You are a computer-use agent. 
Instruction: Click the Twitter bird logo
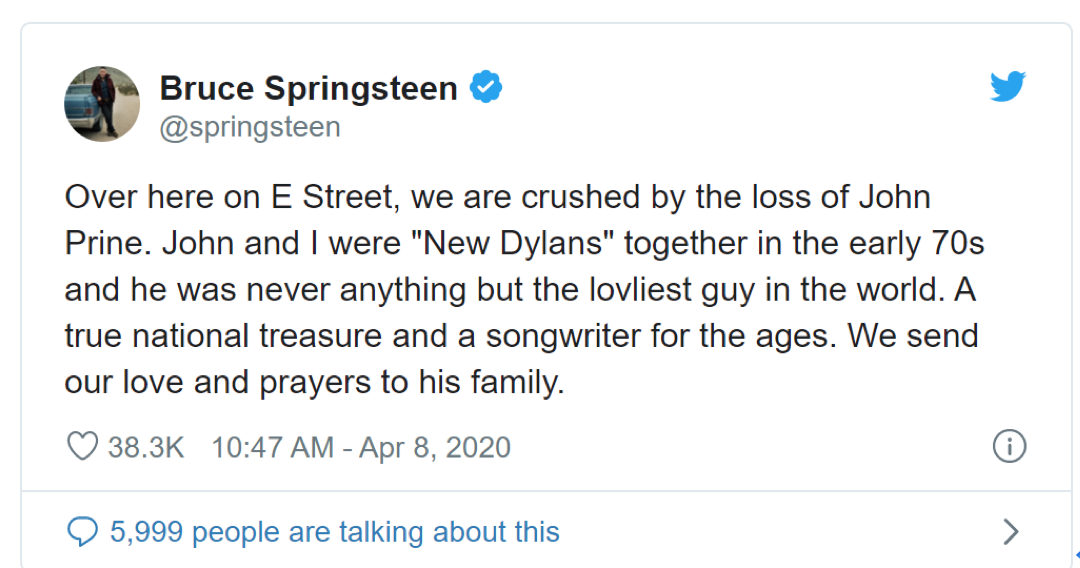(1008, 87)
